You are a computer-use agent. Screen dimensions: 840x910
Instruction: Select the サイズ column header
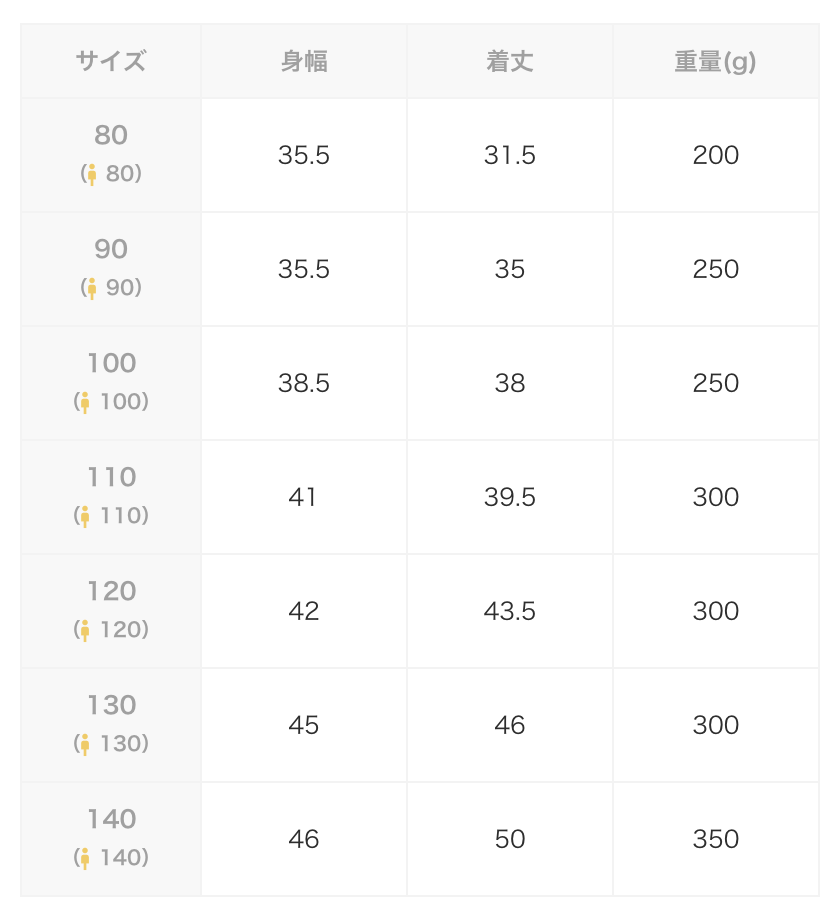coord(111,61)
